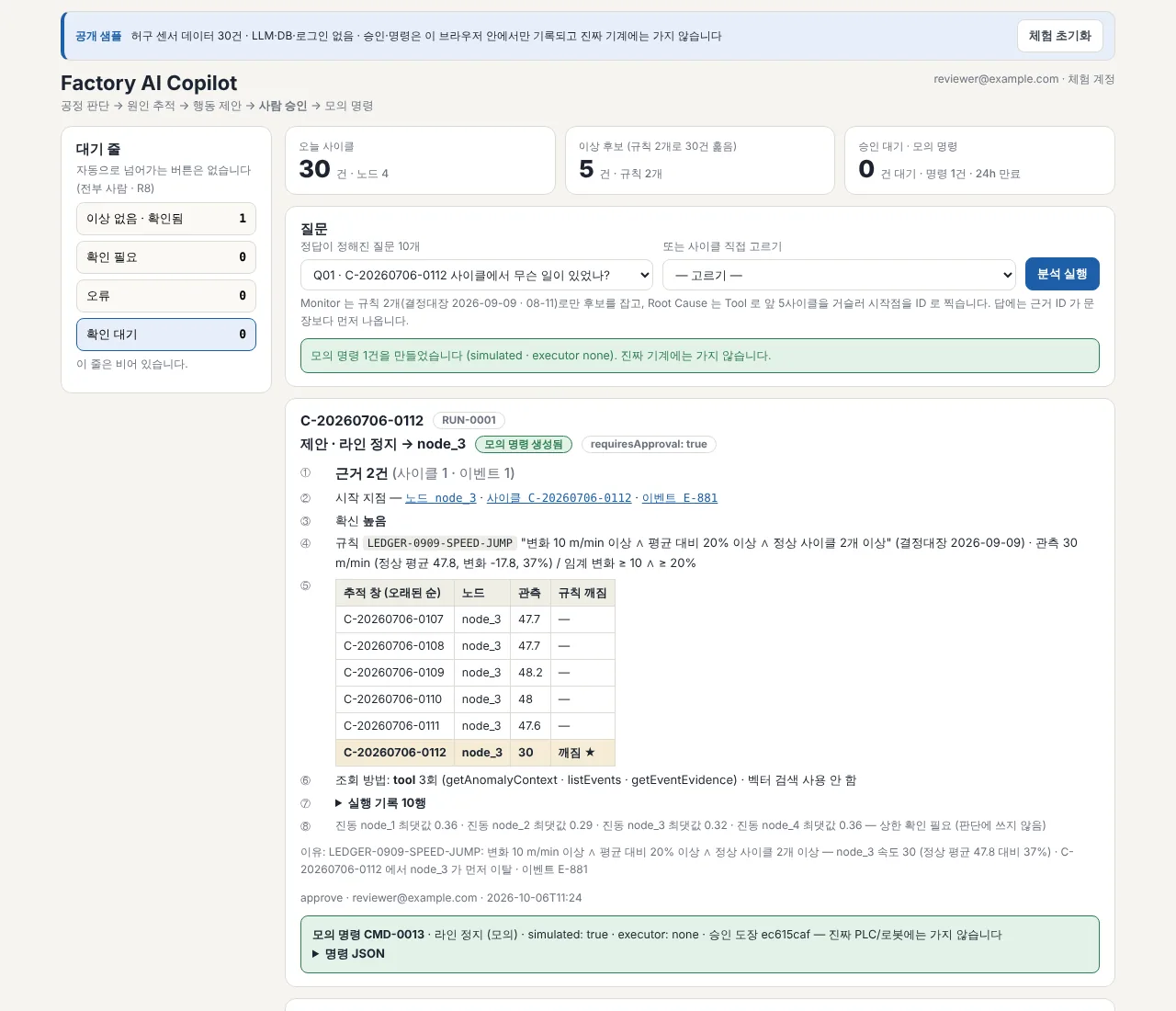
Task: Click the 승인 대기 count 0
Action: pyautogui.click(x=866, y=169)
